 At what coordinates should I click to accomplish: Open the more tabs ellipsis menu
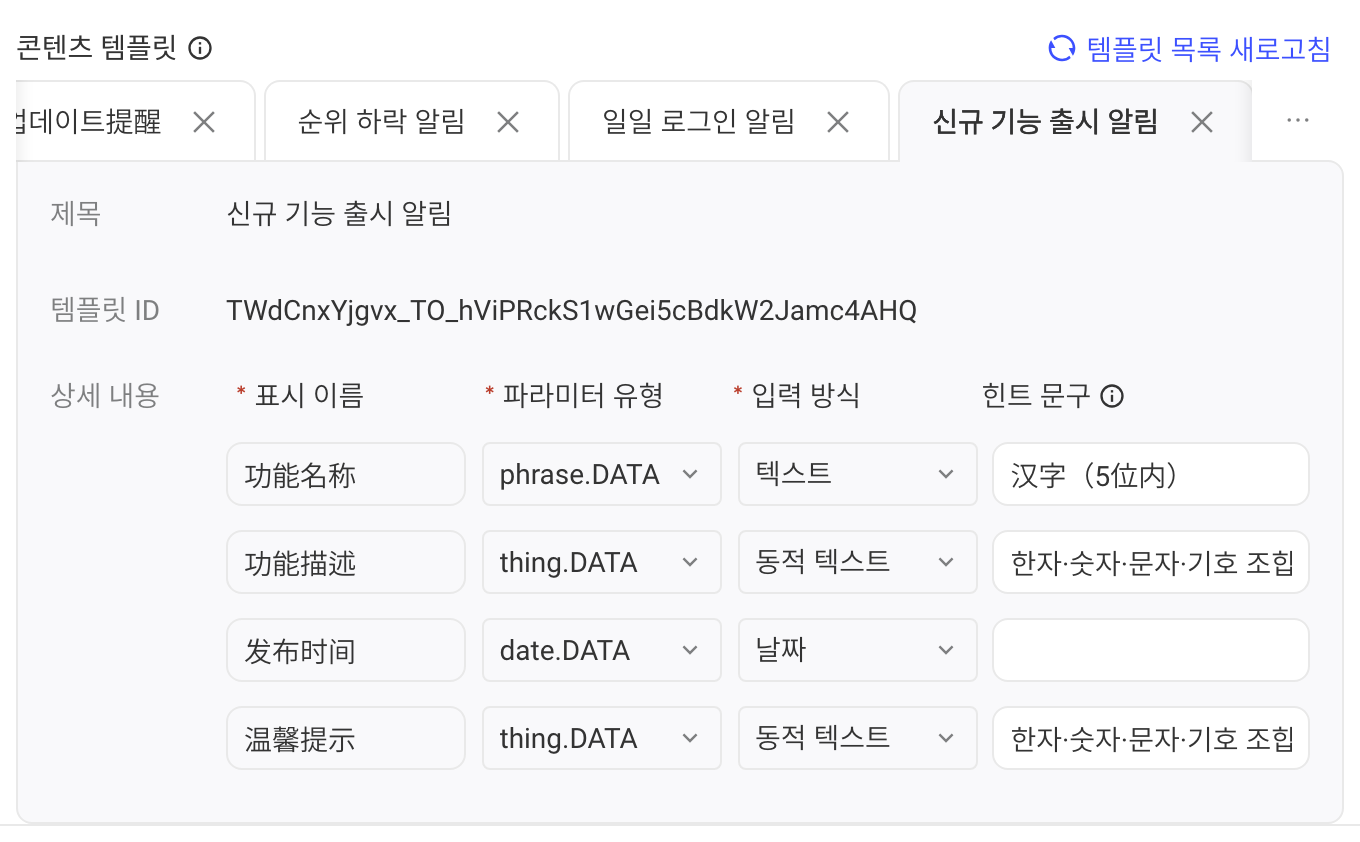pos(1298,121)
